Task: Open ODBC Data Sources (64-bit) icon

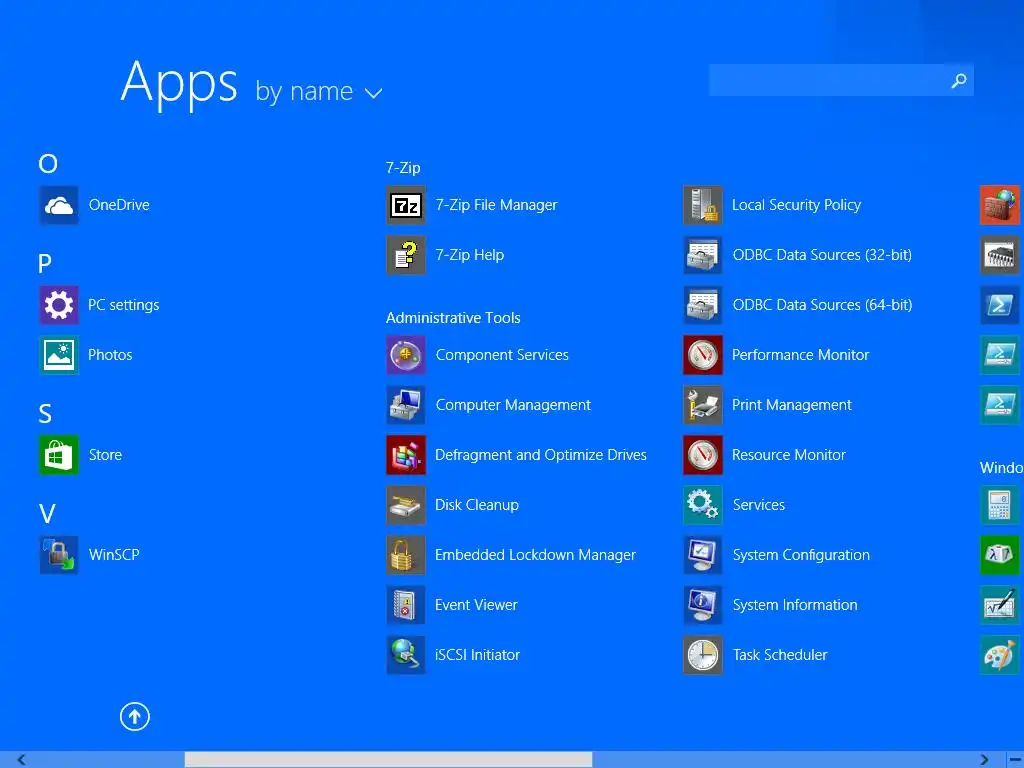Action: (703, 305)
